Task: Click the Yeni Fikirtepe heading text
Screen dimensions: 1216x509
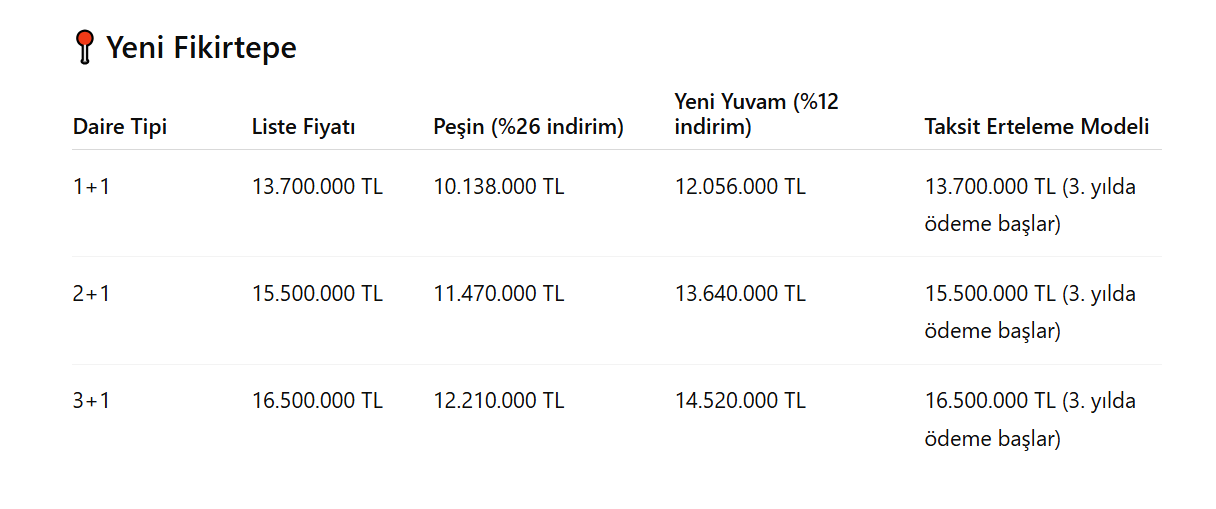Action: pos(201,48)
